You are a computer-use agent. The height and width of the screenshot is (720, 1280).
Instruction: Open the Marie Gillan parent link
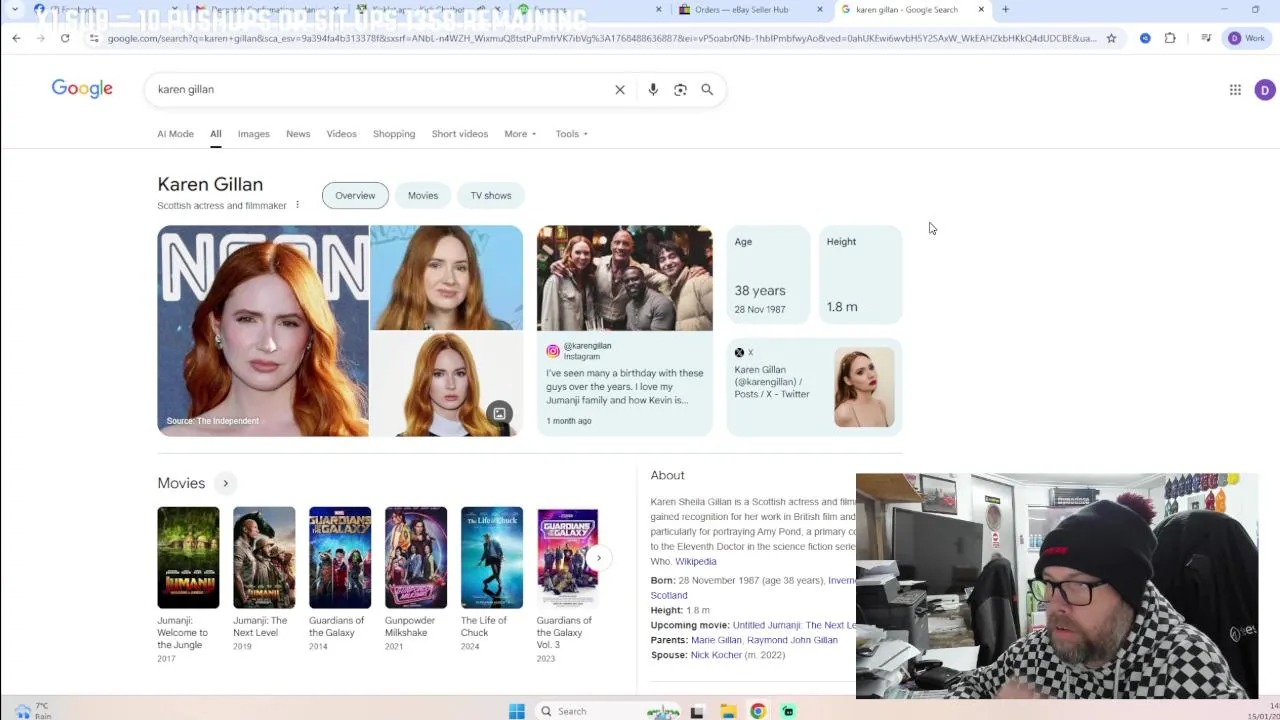pos(716,640)
